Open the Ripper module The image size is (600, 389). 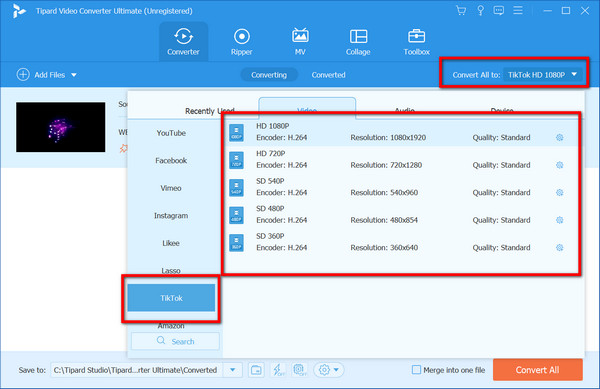click(241, 42)
